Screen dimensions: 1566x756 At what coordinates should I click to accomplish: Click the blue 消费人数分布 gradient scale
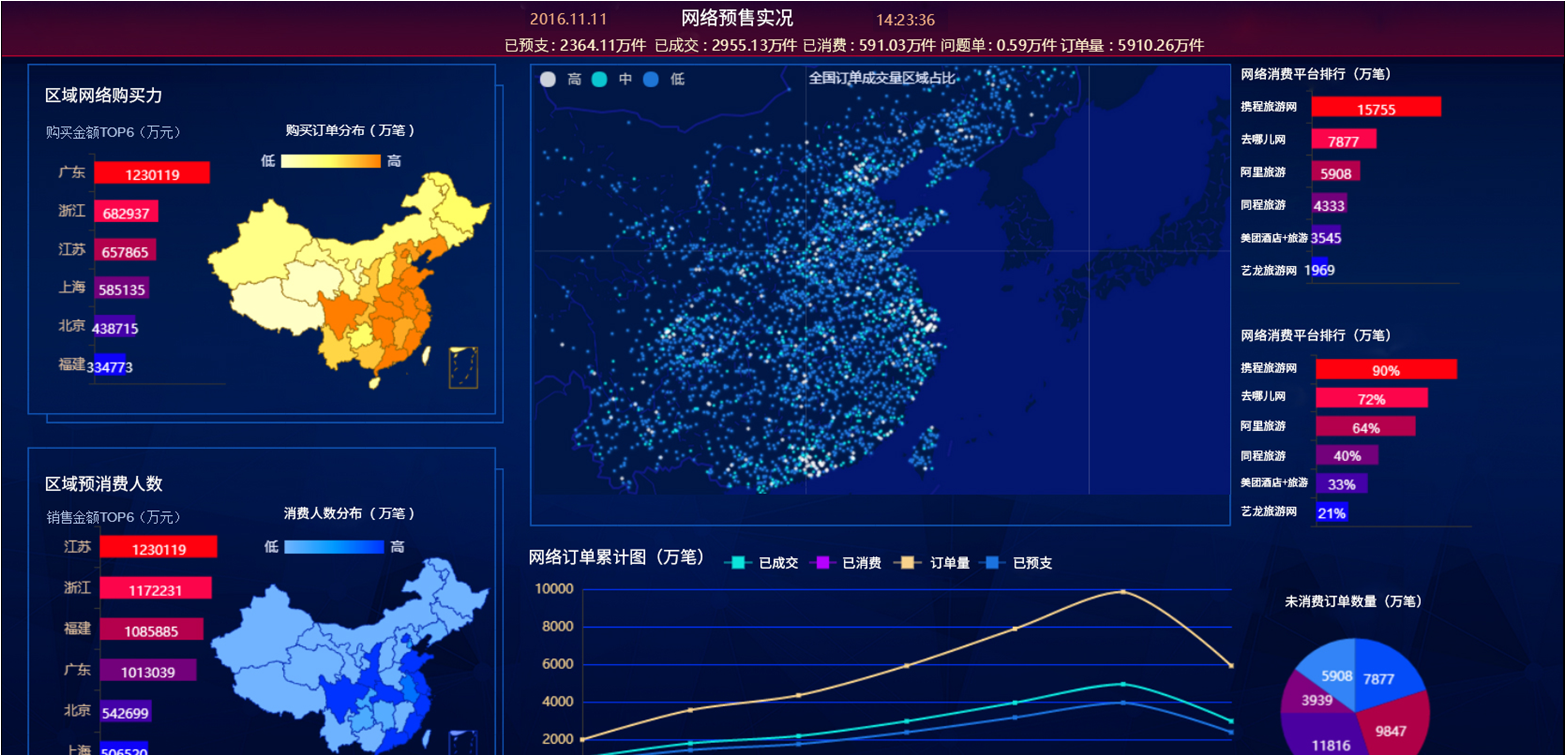tap(334, 547)
